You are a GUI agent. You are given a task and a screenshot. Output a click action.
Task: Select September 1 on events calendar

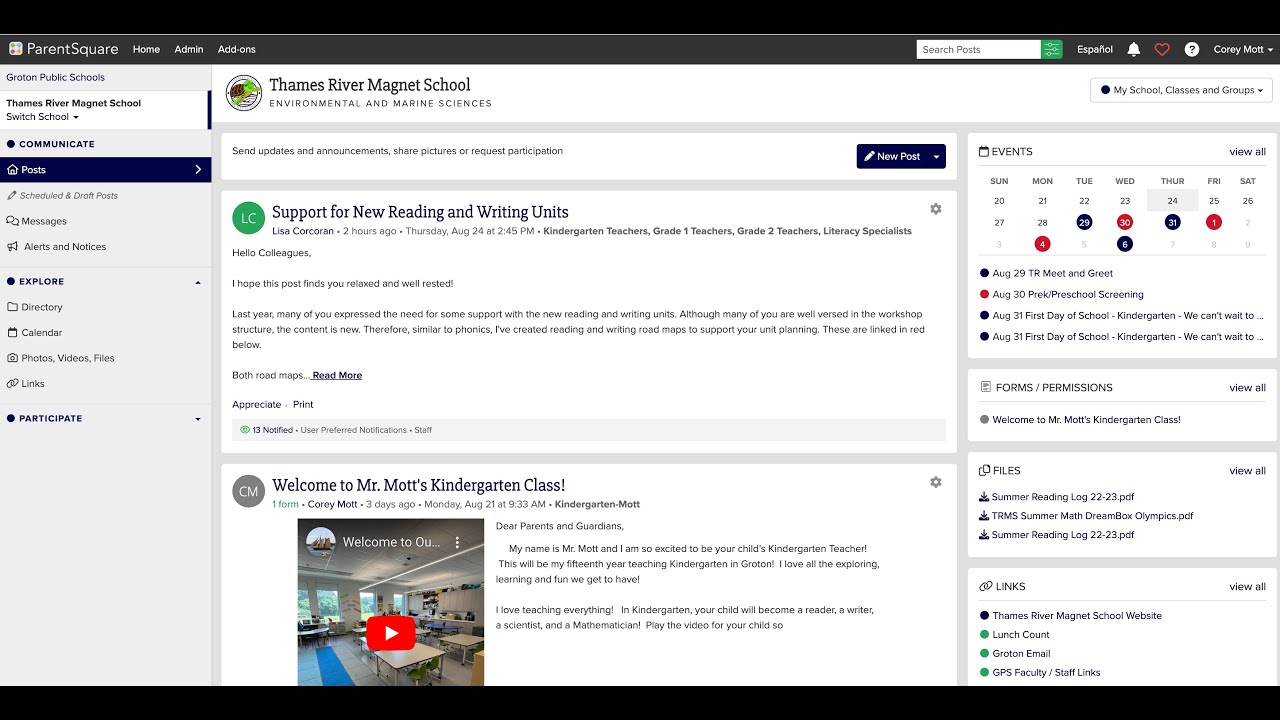coord(1214,222)
